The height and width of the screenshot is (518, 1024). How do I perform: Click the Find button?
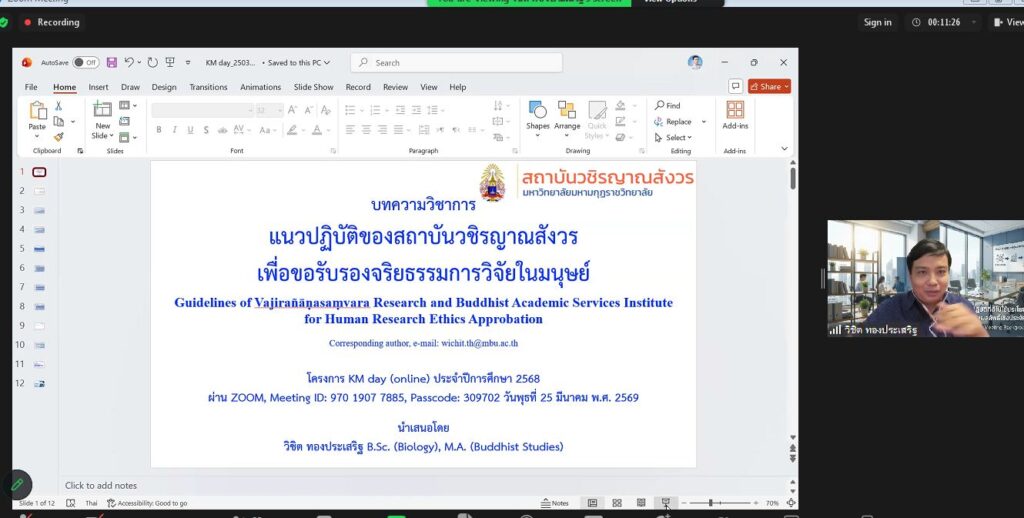pyautogui.click(x=668, y=106)
